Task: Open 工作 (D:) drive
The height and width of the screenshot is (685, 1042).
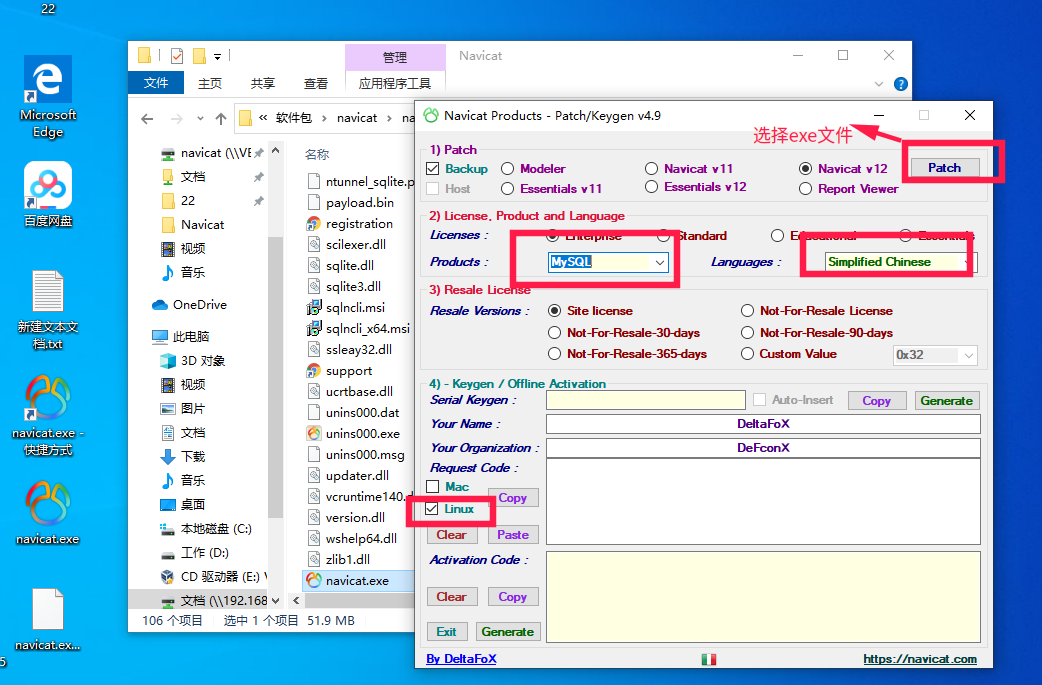Action: (205, 552)
